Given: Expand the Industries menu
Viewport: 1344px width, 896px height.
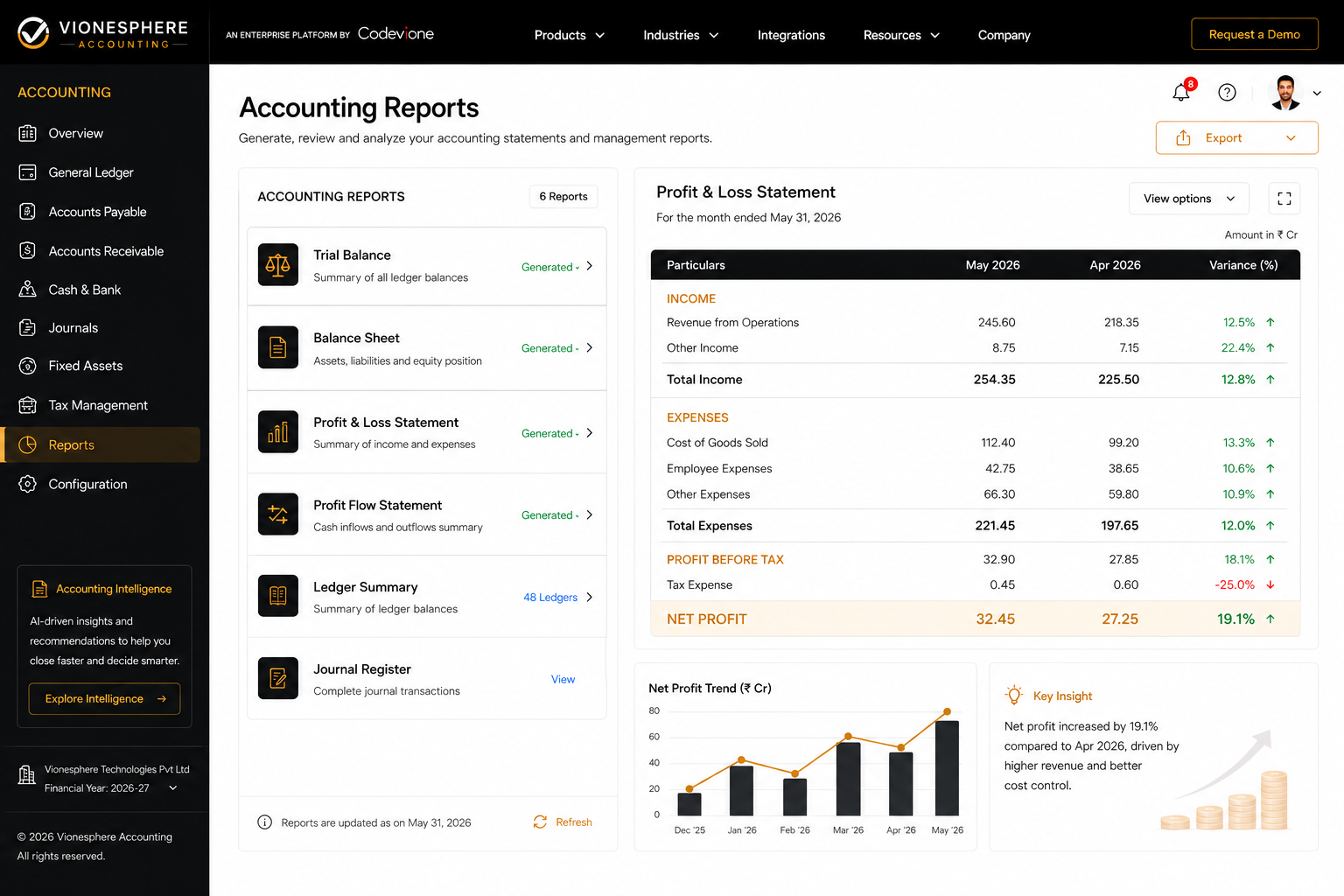Looking at the screenshot, I should [681, 35].
